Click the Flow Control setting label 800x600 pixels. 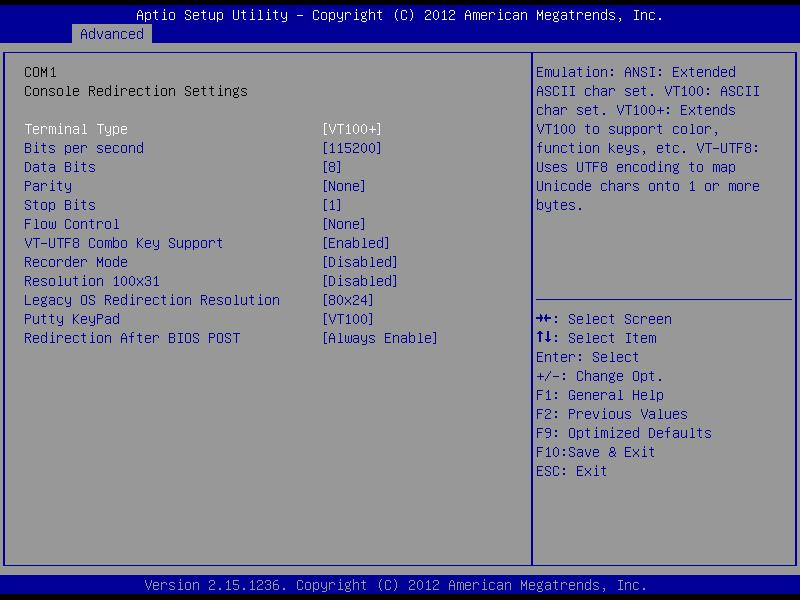point(72,224)
